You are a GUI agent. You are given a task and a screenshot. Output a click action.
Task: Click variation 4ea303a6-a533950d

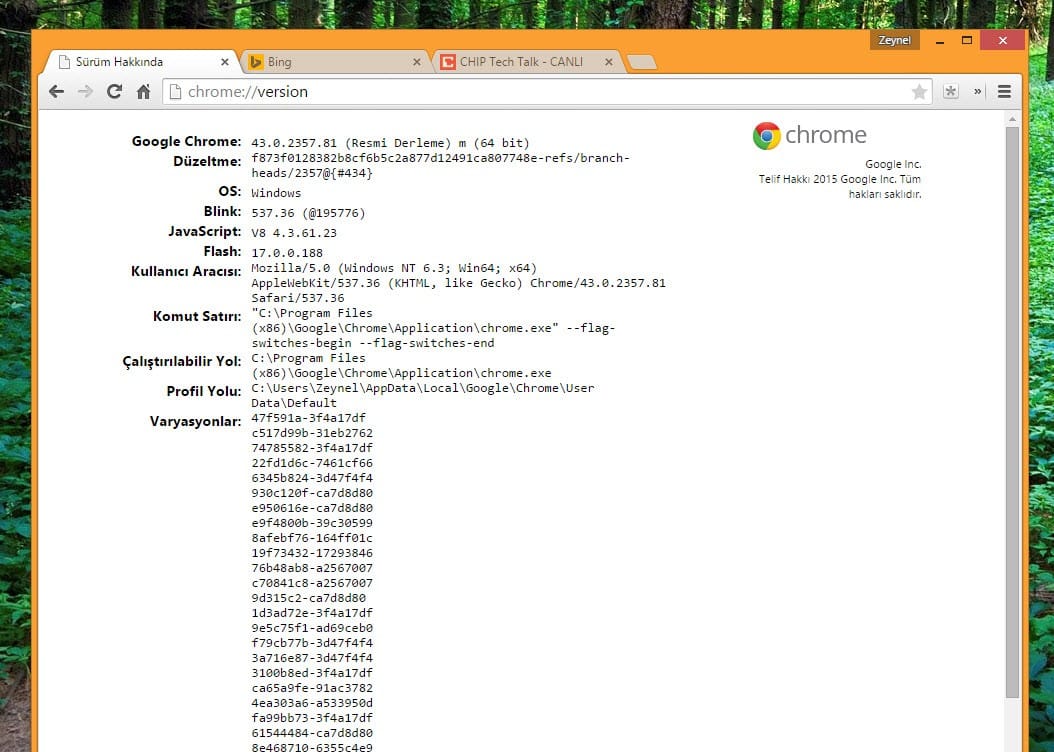pos(312,703)
